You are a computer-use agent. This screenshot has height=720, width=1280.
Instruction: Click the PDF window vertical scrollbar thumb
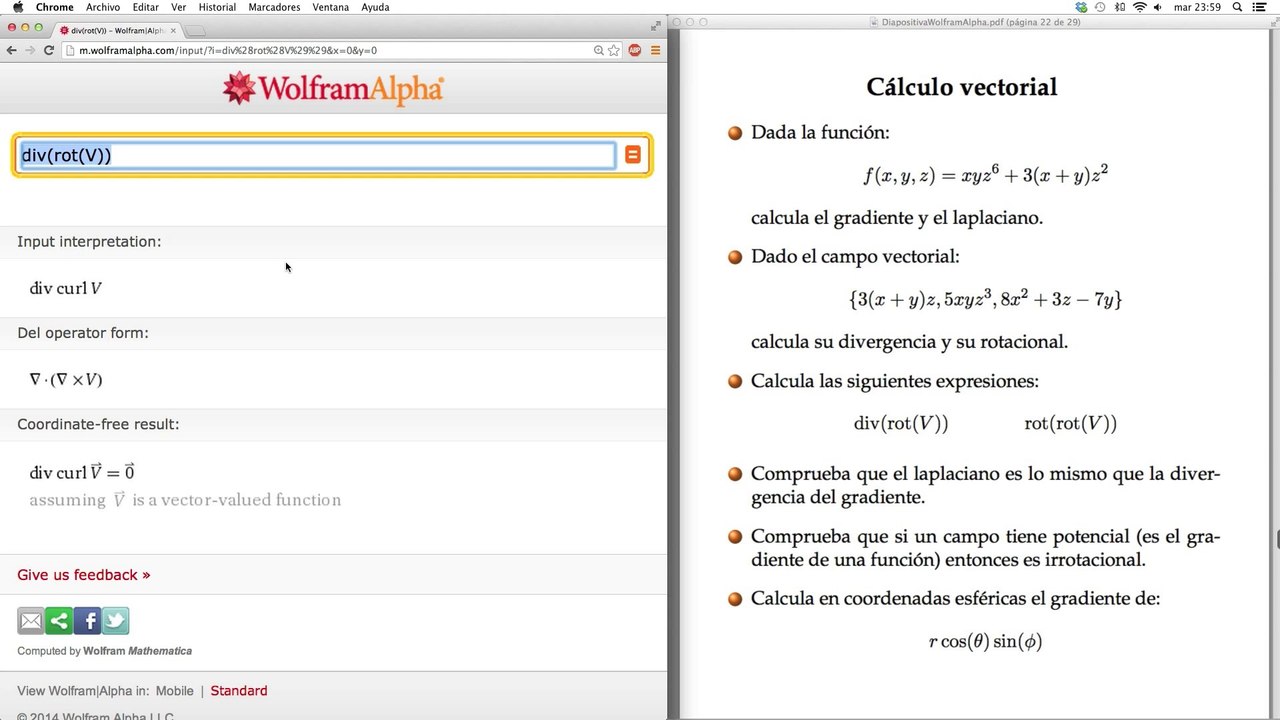point(1277,539)
